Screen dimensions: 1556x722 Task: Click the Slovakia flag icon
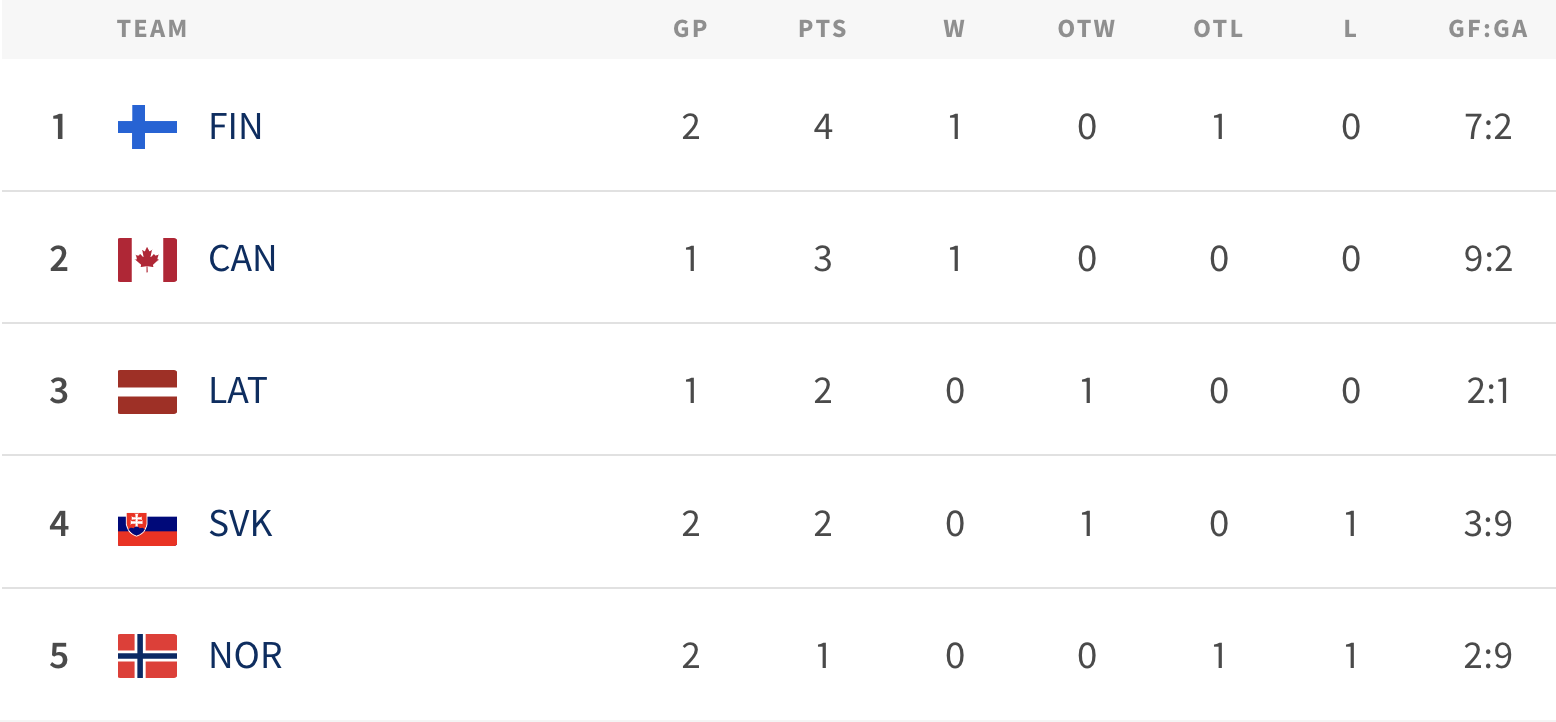[147, 524]
